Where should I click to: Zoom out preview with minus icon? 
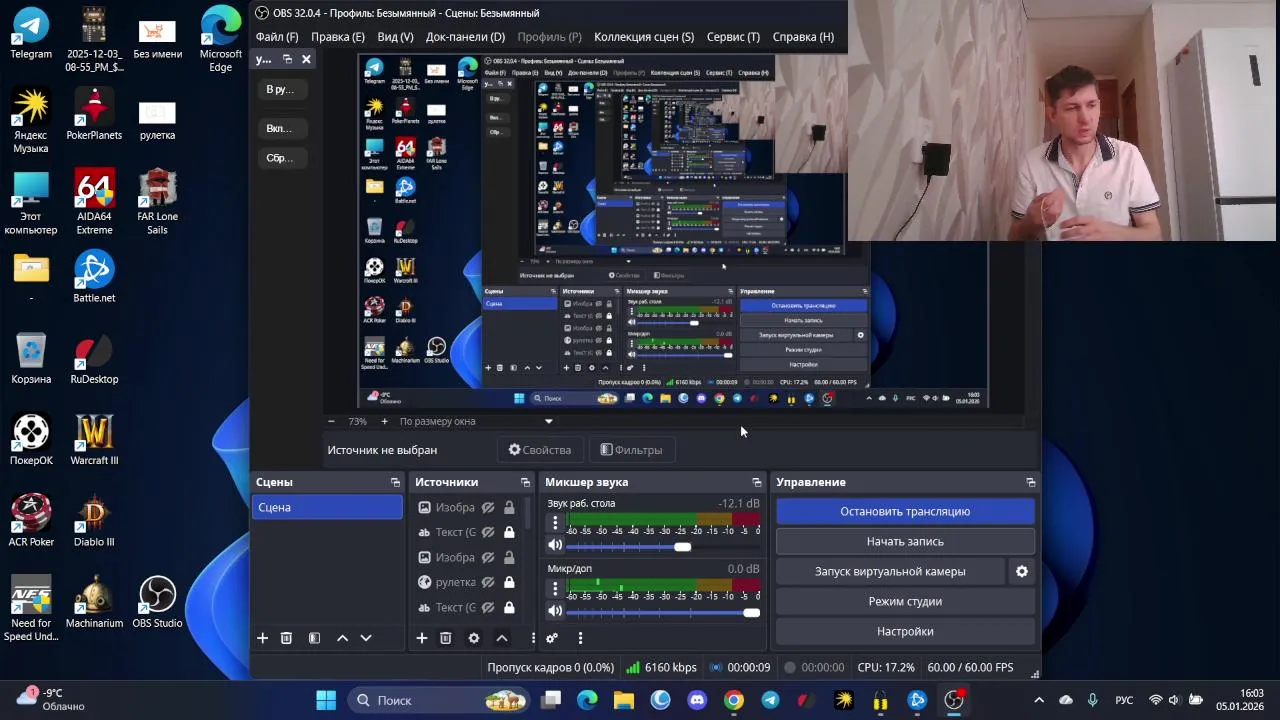pos(331,421)
